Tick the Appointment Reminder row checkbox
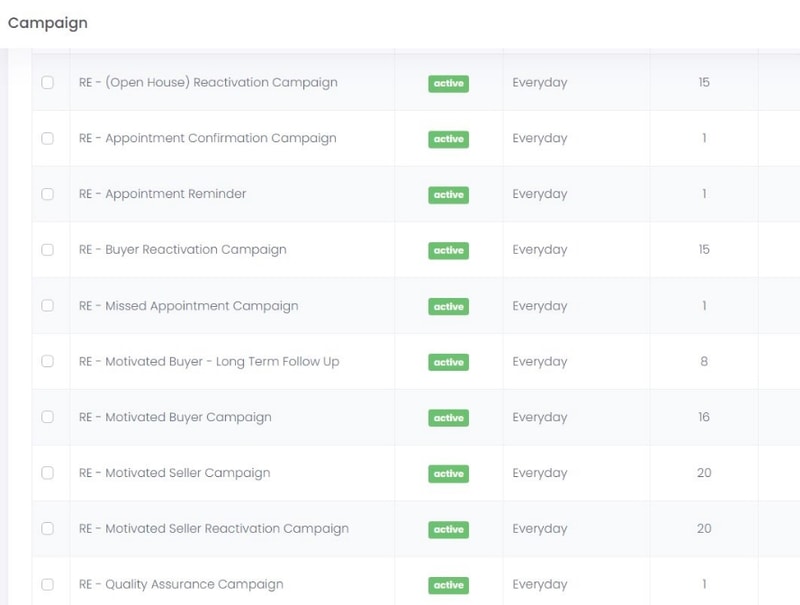Image resolution: width=800 pixels, height=605 pixels. (x=47, y=194)
